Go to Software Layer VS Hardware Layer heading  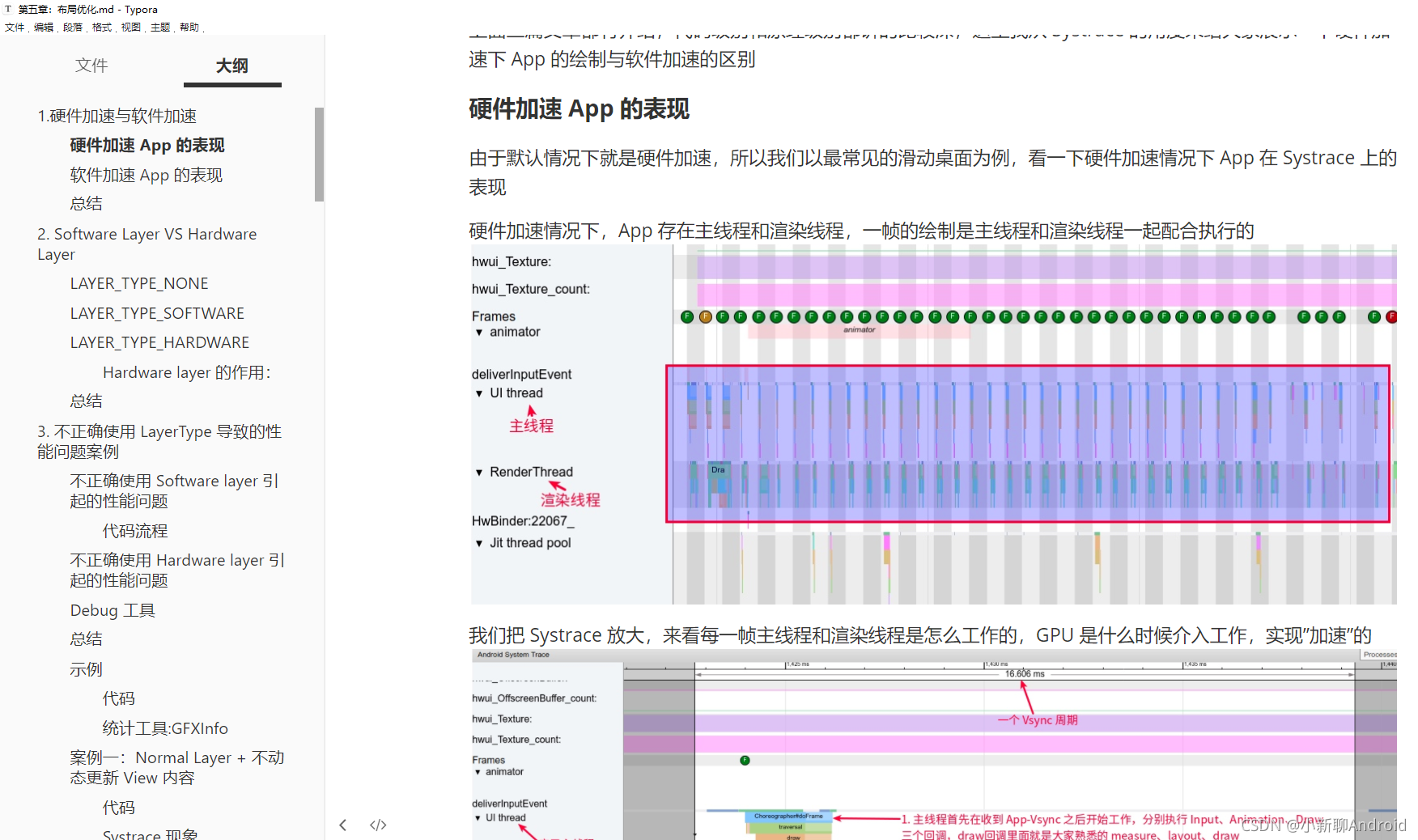coord(147,244)
